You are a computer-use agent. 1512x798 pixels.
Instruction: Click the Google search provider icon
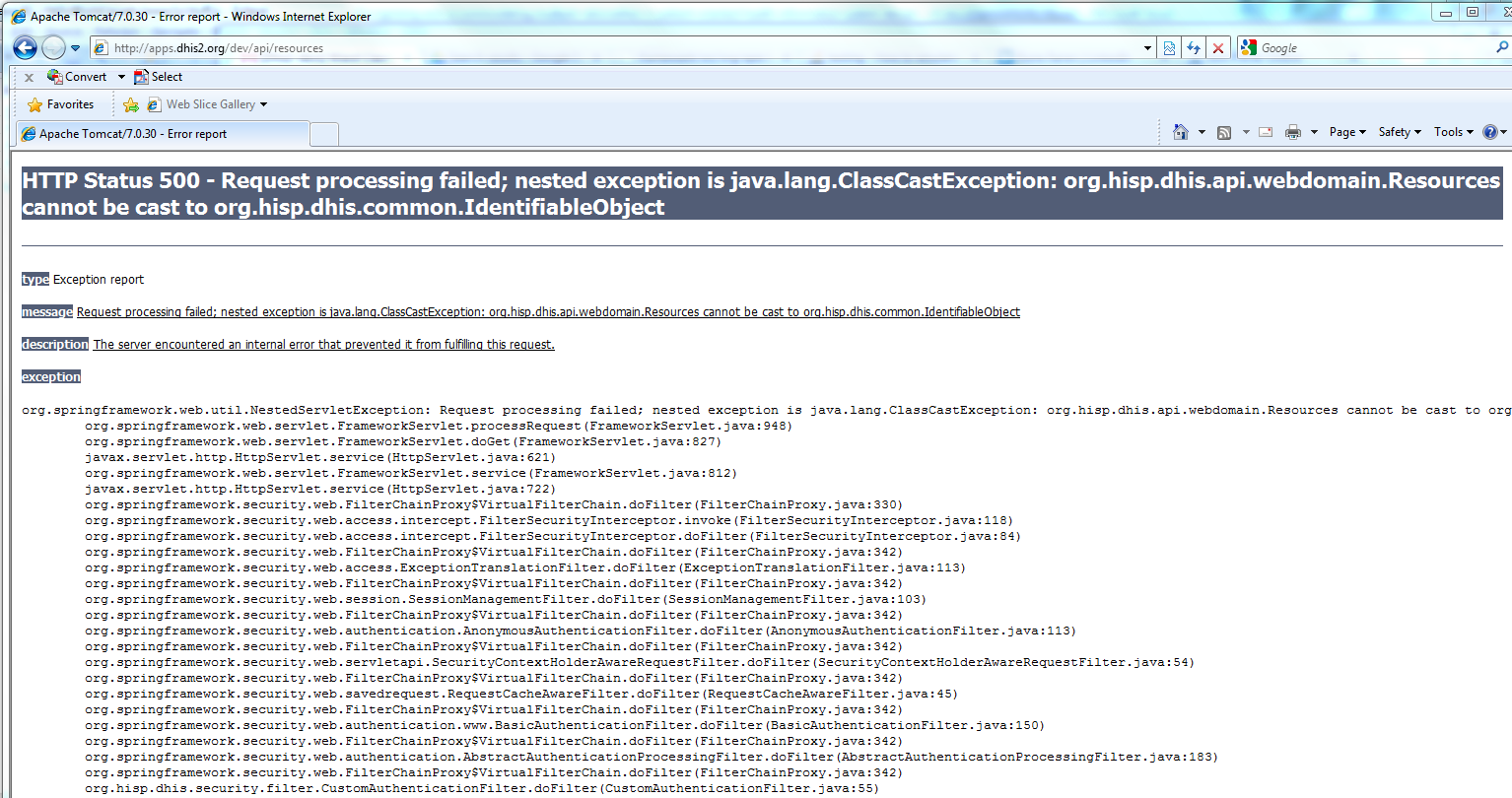coord(1249,47)
